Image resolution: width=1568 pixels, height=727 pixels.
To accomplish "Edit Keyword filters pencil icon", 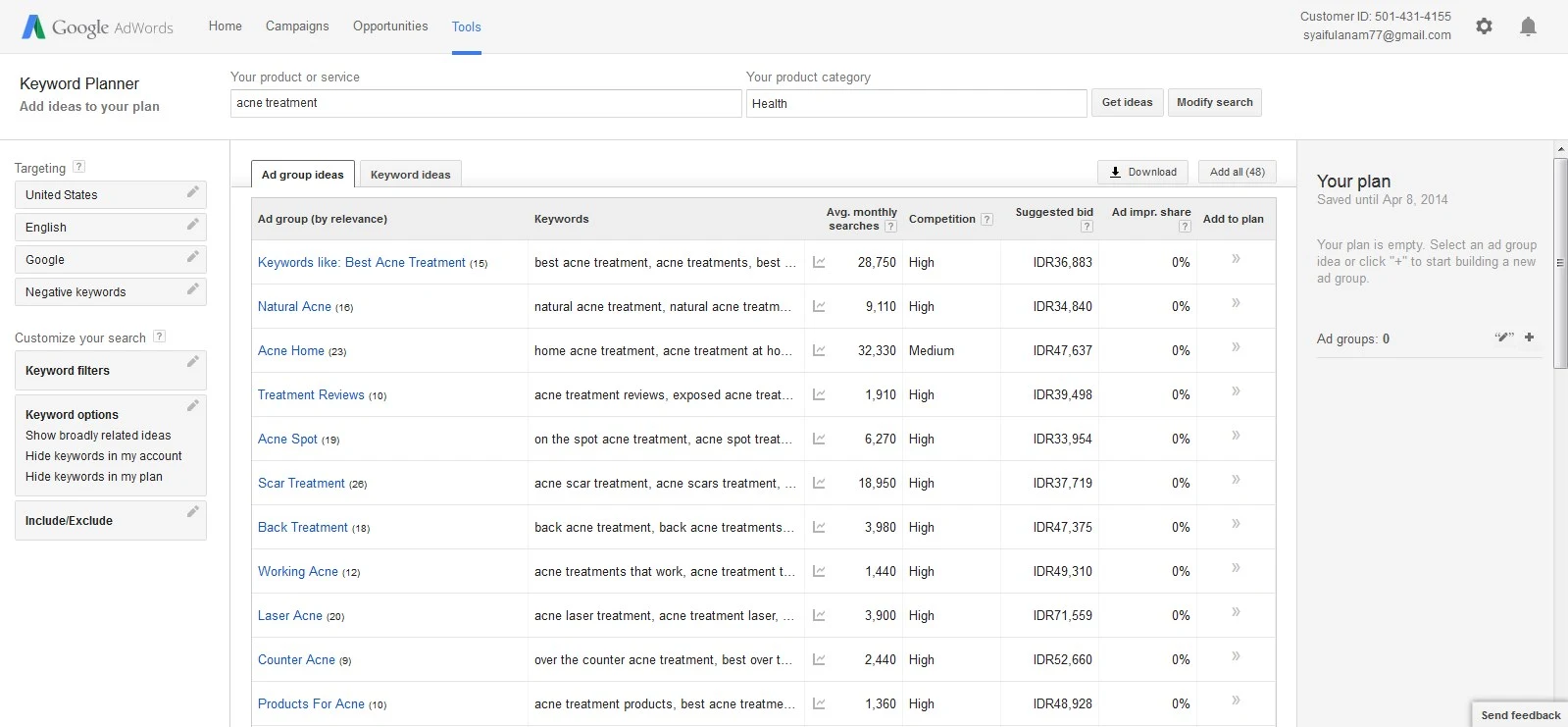I will pyautogui.click(x=193, y=362).
